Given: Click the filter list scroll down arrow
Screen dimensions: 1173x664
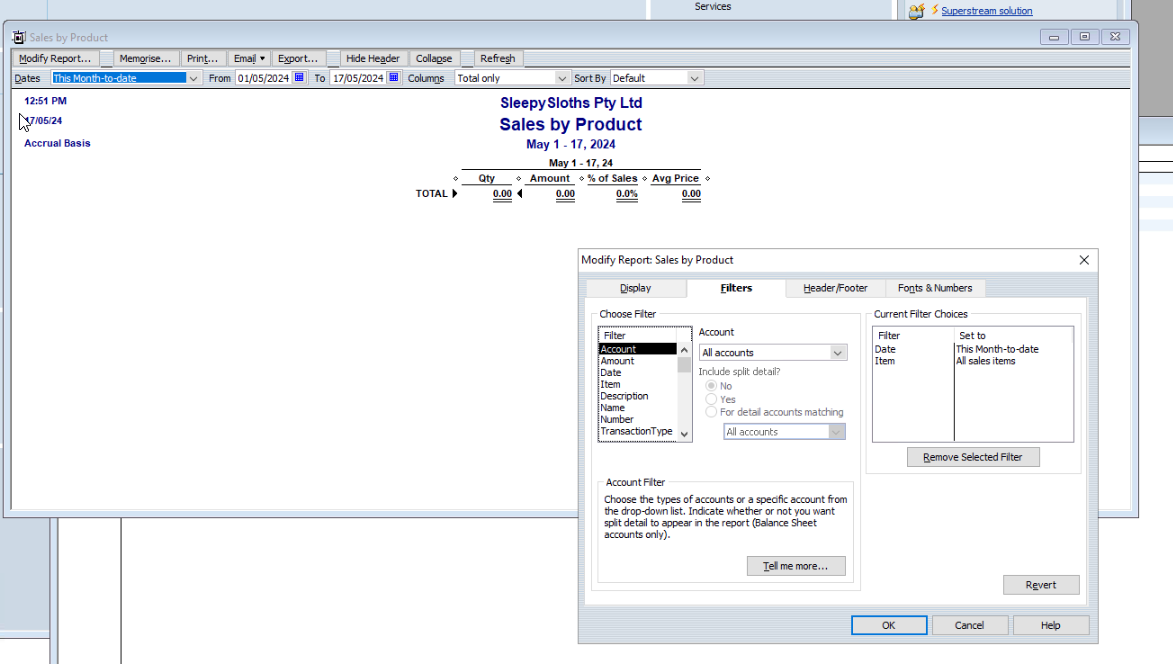Looking at the screenshot, I should 684,434.
